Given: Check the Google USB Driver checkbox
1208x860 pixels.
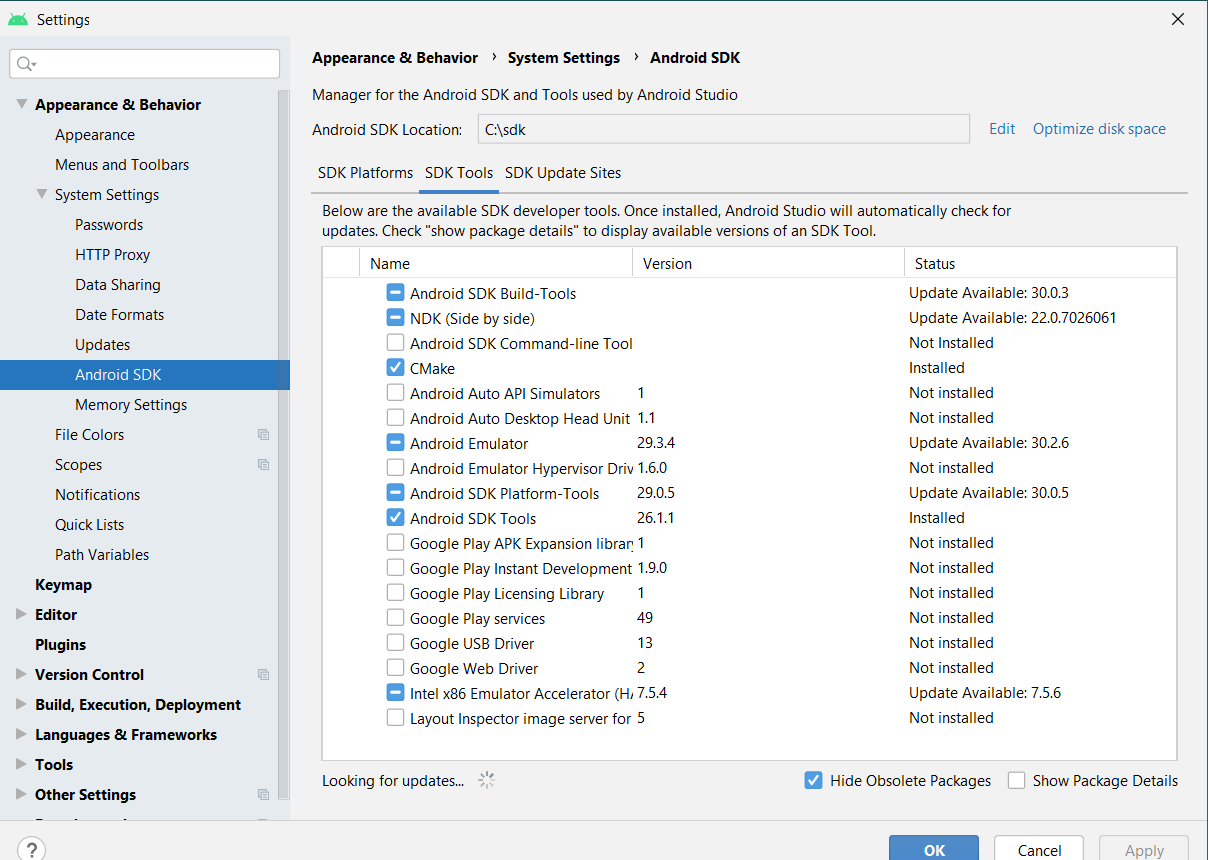Looking at the screenshot, I should (395, 643).
